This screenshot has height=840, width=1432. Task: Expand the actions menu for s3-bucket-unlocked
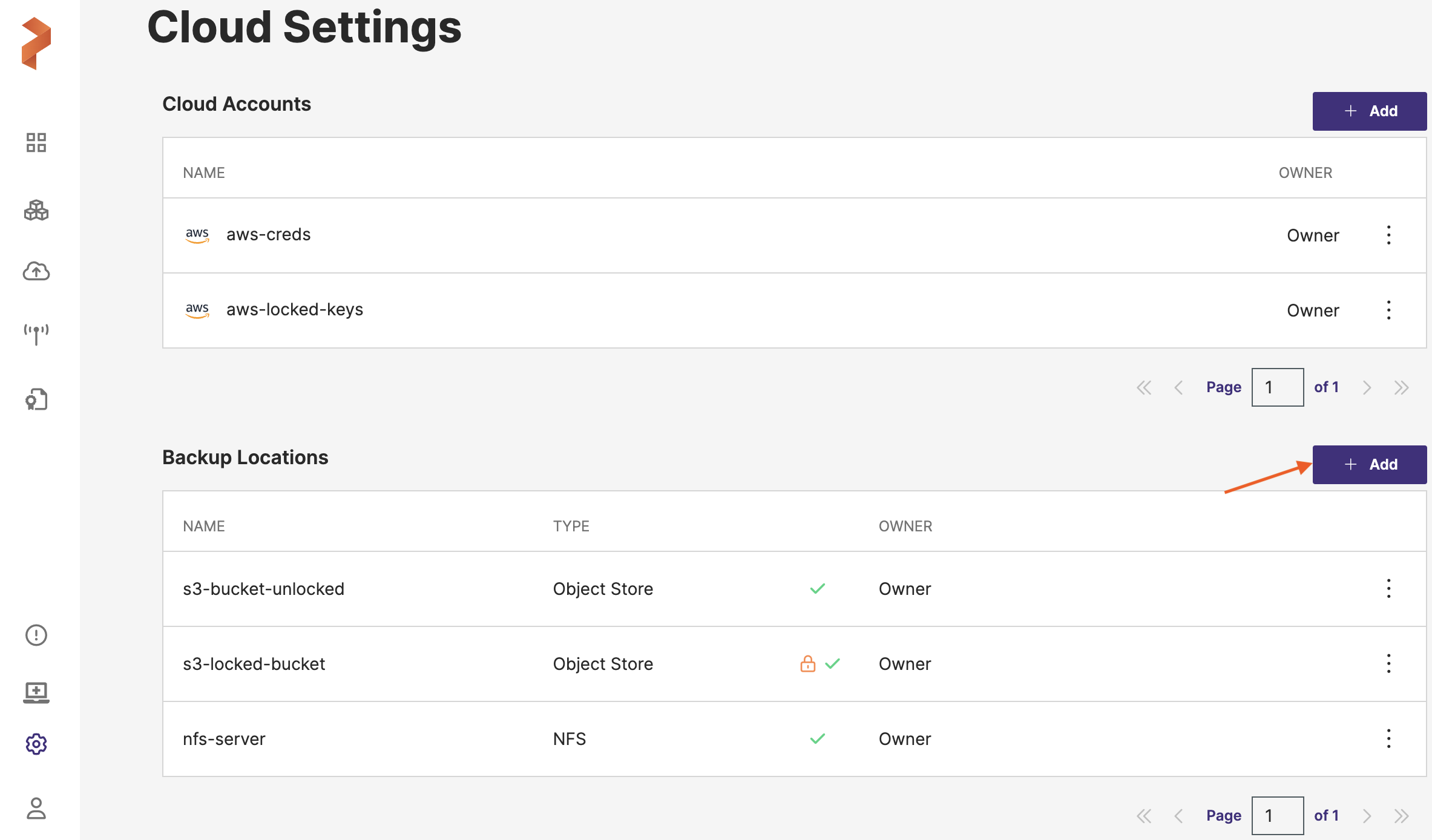tap(1388, 588)
